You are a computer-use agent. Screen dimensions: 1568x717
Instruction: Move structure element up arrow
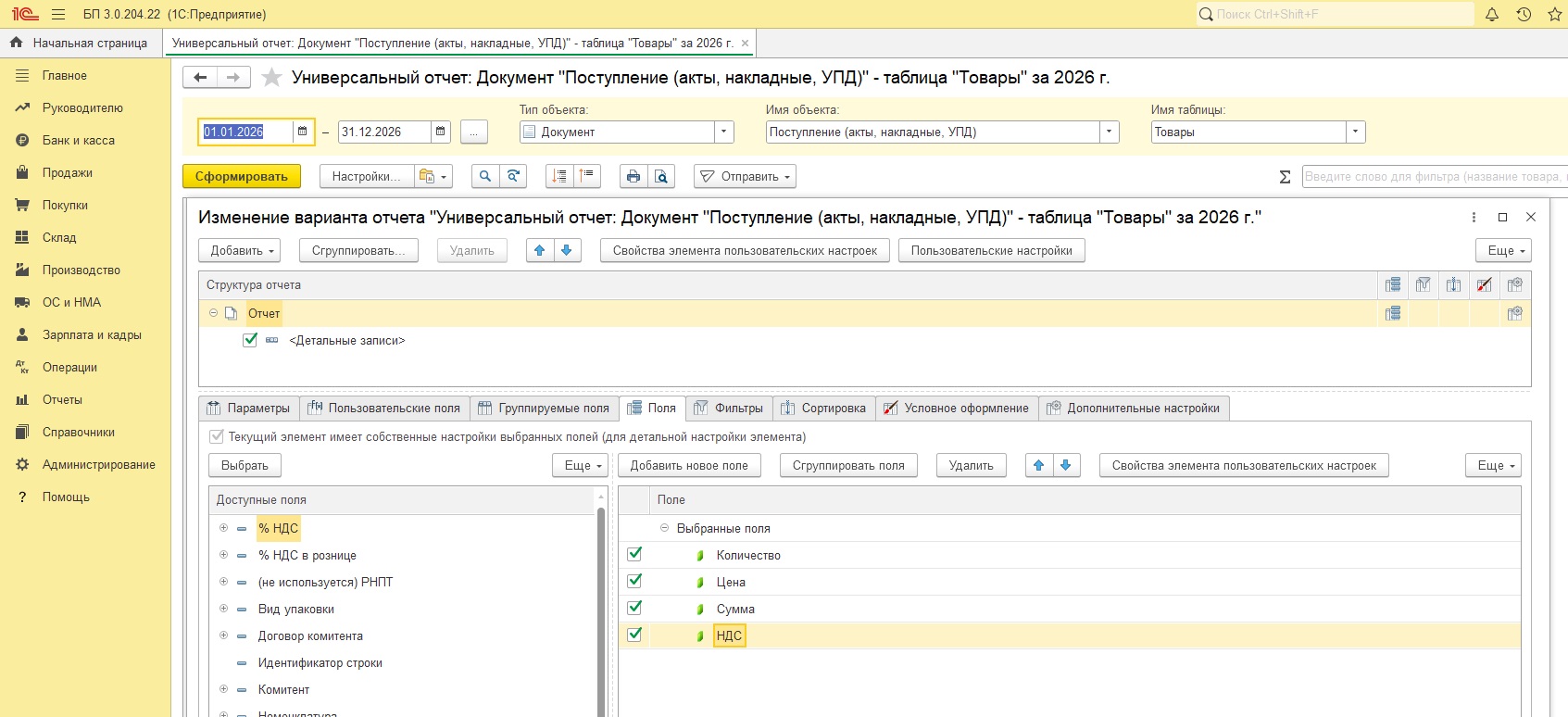click(540, 250)
